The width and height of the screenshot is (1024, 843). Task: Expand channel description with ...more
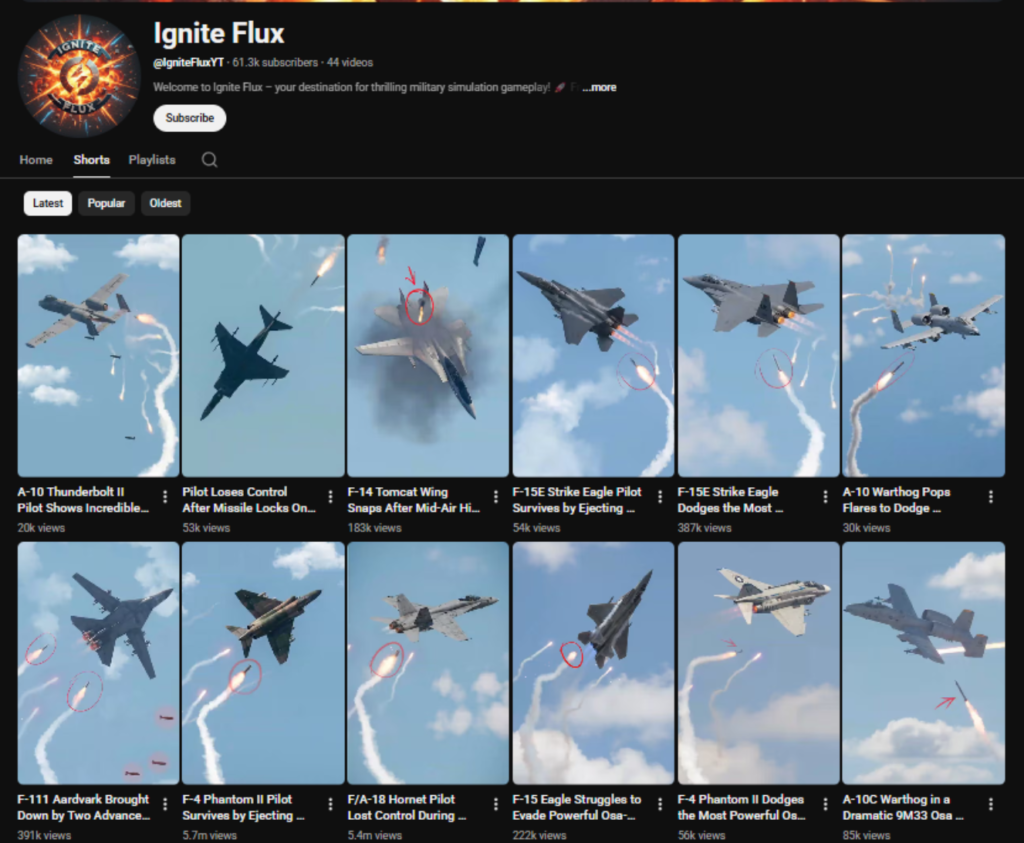pyautogui.click(x=599, y=88)
